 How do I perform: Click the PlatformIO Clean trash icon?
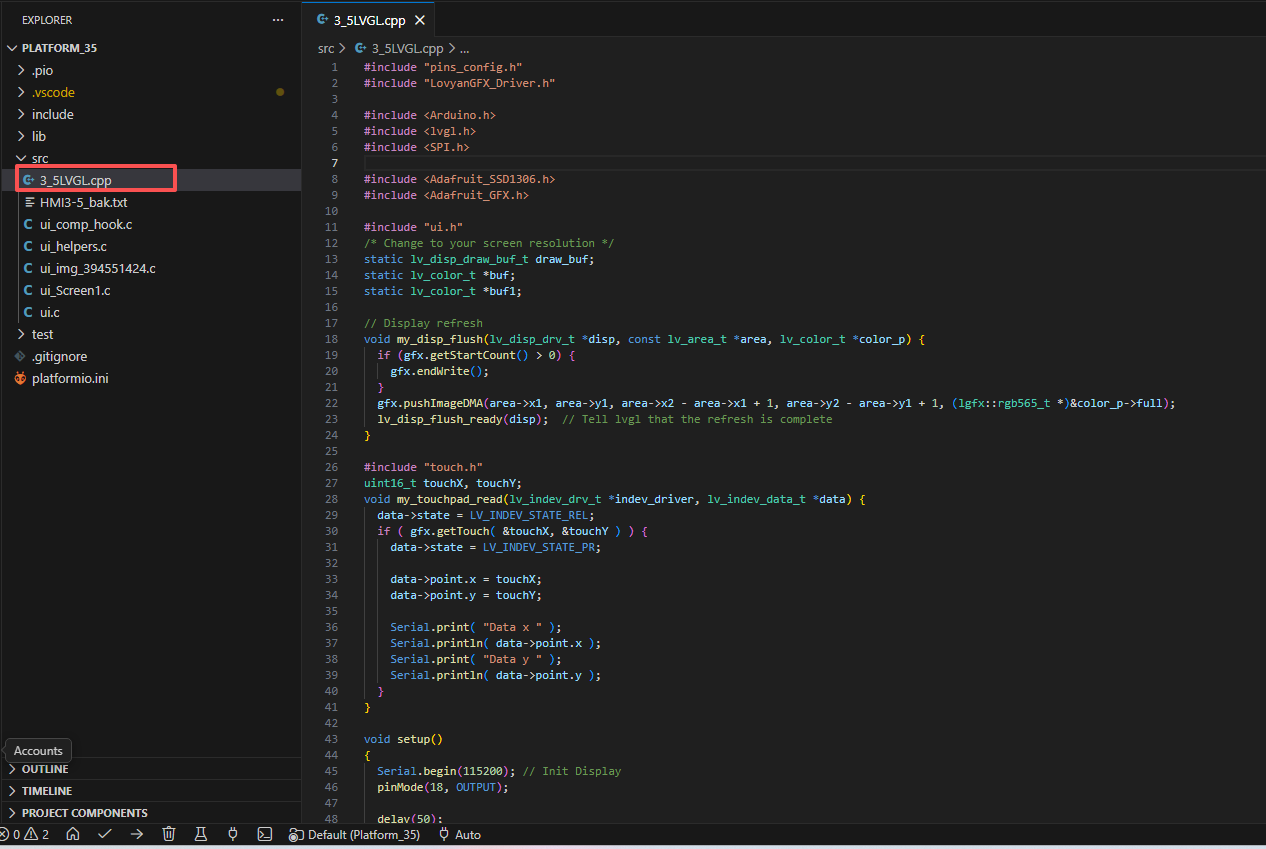[x=169, y=834]
